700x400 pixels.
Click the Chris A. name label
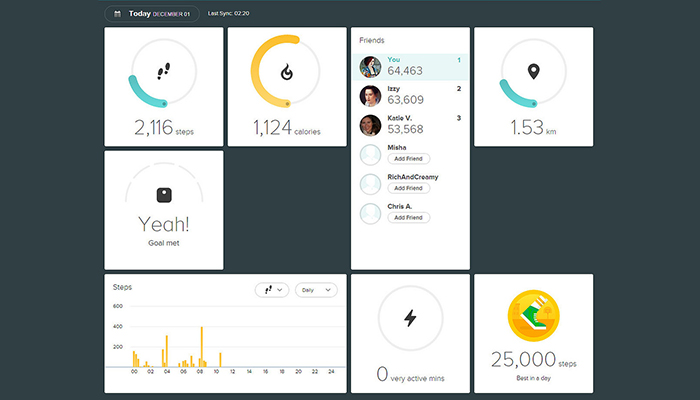point(400,206)
